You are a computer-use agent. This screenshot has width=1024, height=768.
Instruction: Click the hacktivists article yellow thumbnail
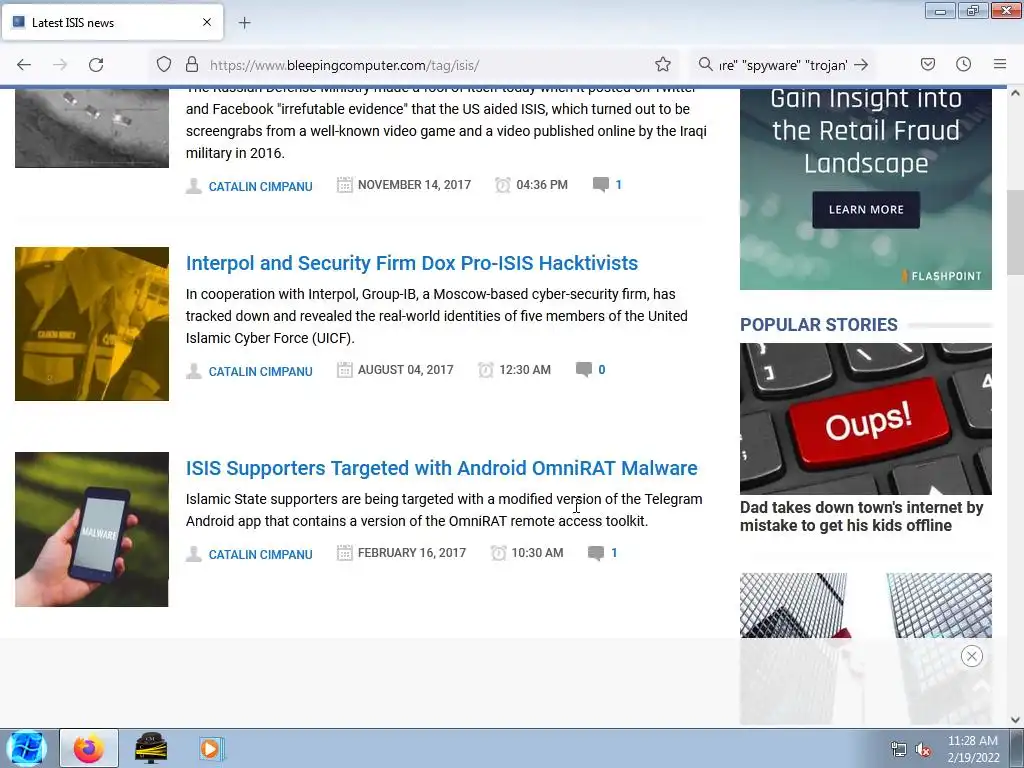(x=92, y=324)
